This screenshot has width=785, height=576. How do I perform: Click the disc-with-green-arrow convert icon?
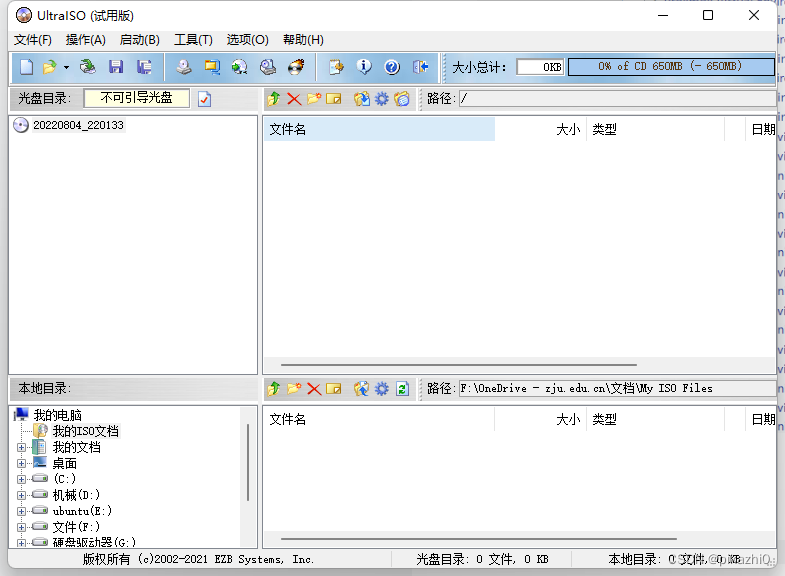pos(239,67)
